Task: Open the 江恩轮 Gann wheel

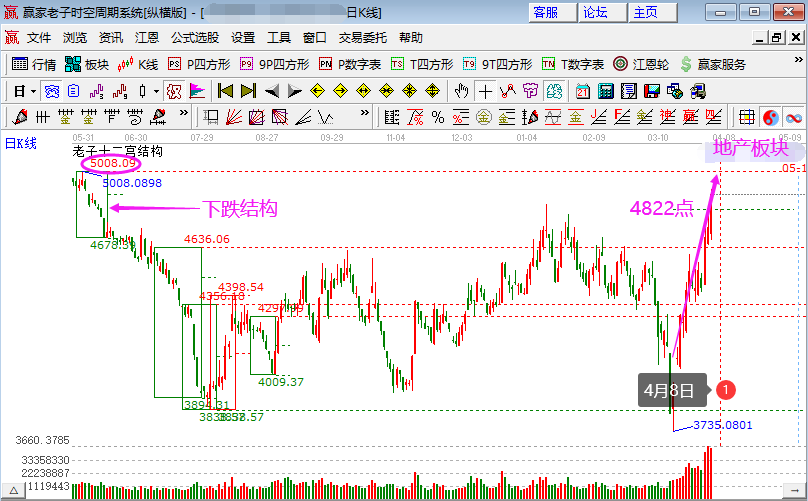Action: point(641,64)
